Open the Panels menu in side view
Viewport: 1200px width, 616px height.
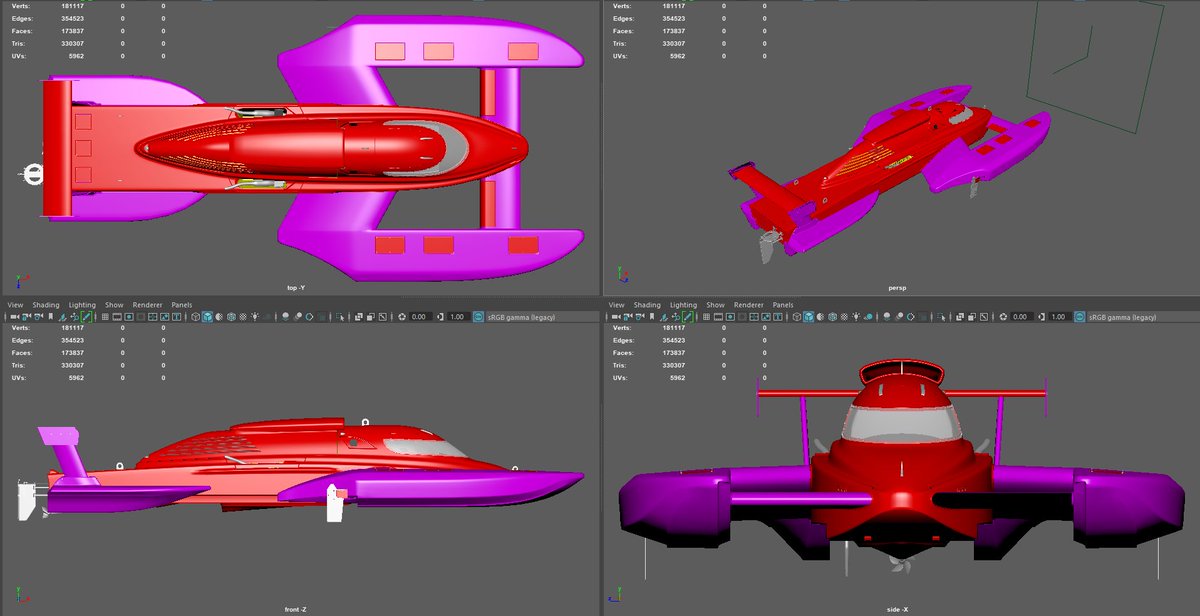pos(783,305)
